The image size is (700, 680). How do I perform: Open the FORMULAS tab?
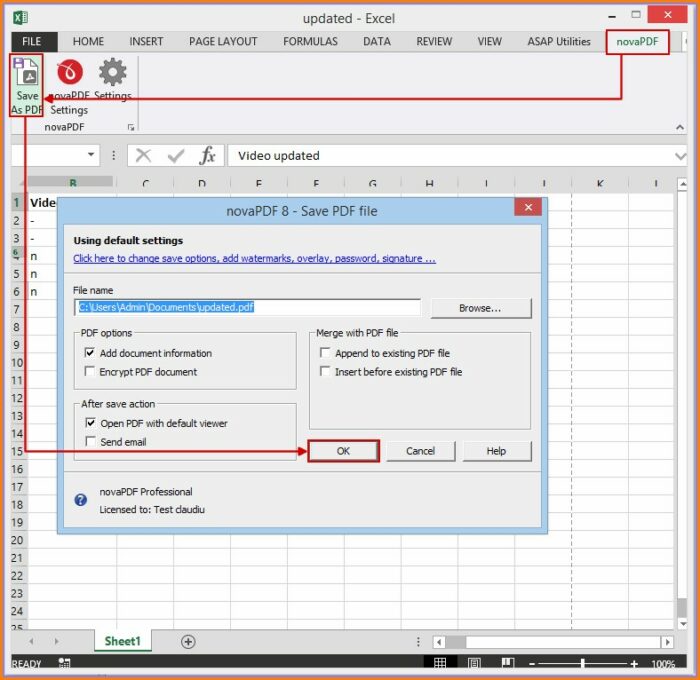[x=310, y=42]
